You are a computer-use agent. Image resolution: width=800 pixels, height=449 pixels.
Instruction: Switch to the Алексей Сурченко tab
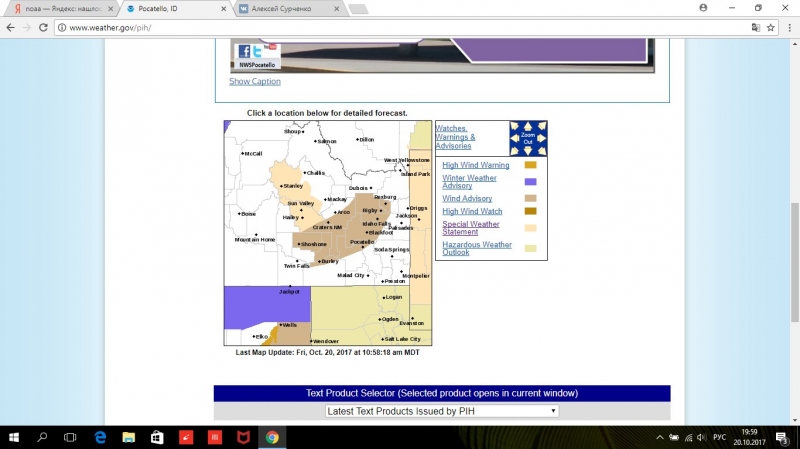click(x=288, y=9)
